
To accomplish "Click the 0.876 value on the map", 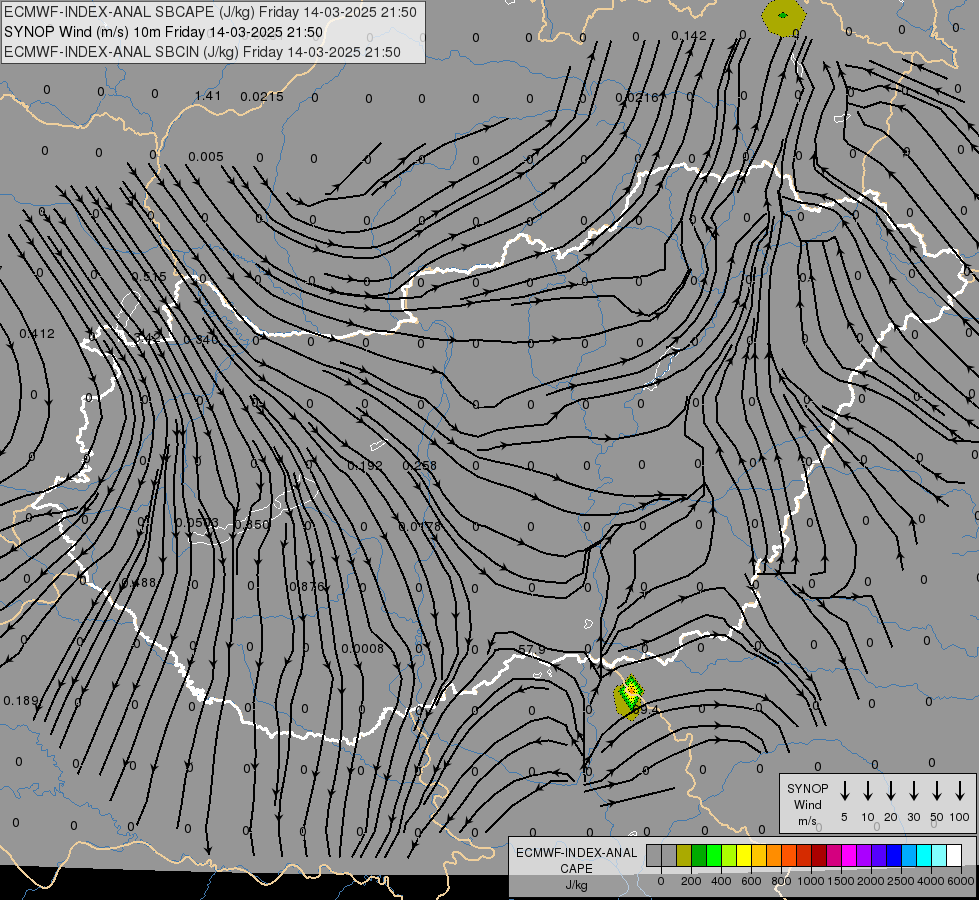I will point(307,586).
